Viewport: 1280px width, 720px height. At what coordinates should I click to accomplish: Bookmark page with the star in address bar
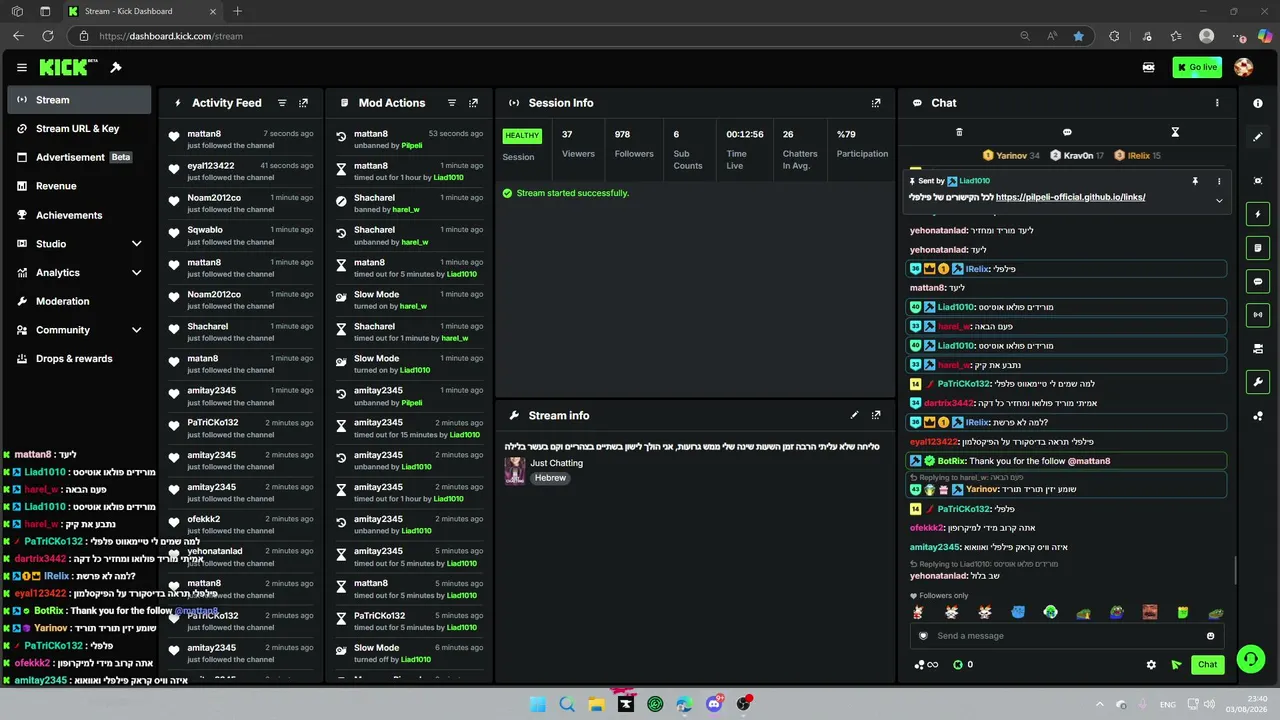click(1078, 36)
